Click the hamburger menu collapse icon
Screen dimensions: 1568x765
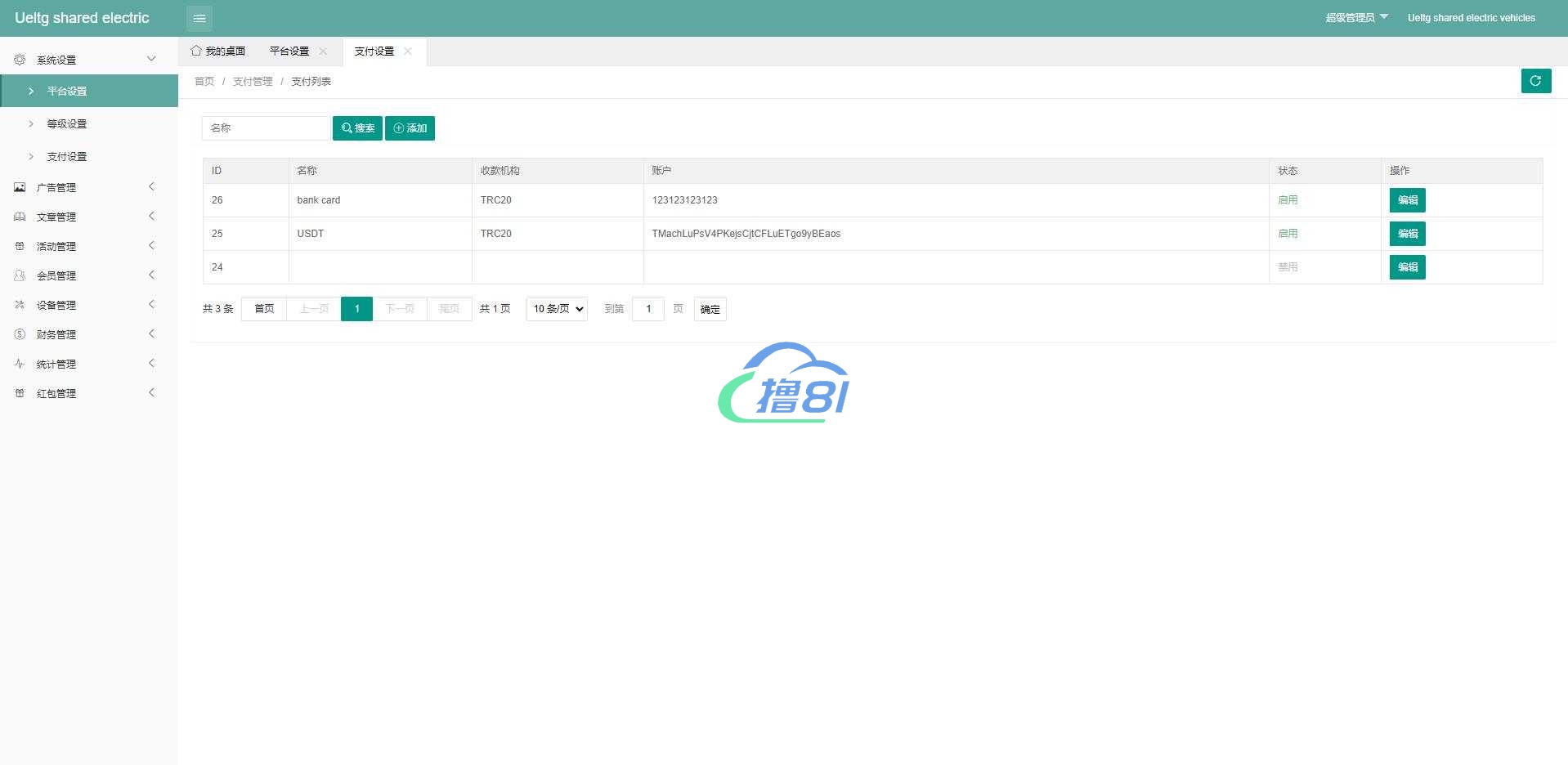(199, 18)
